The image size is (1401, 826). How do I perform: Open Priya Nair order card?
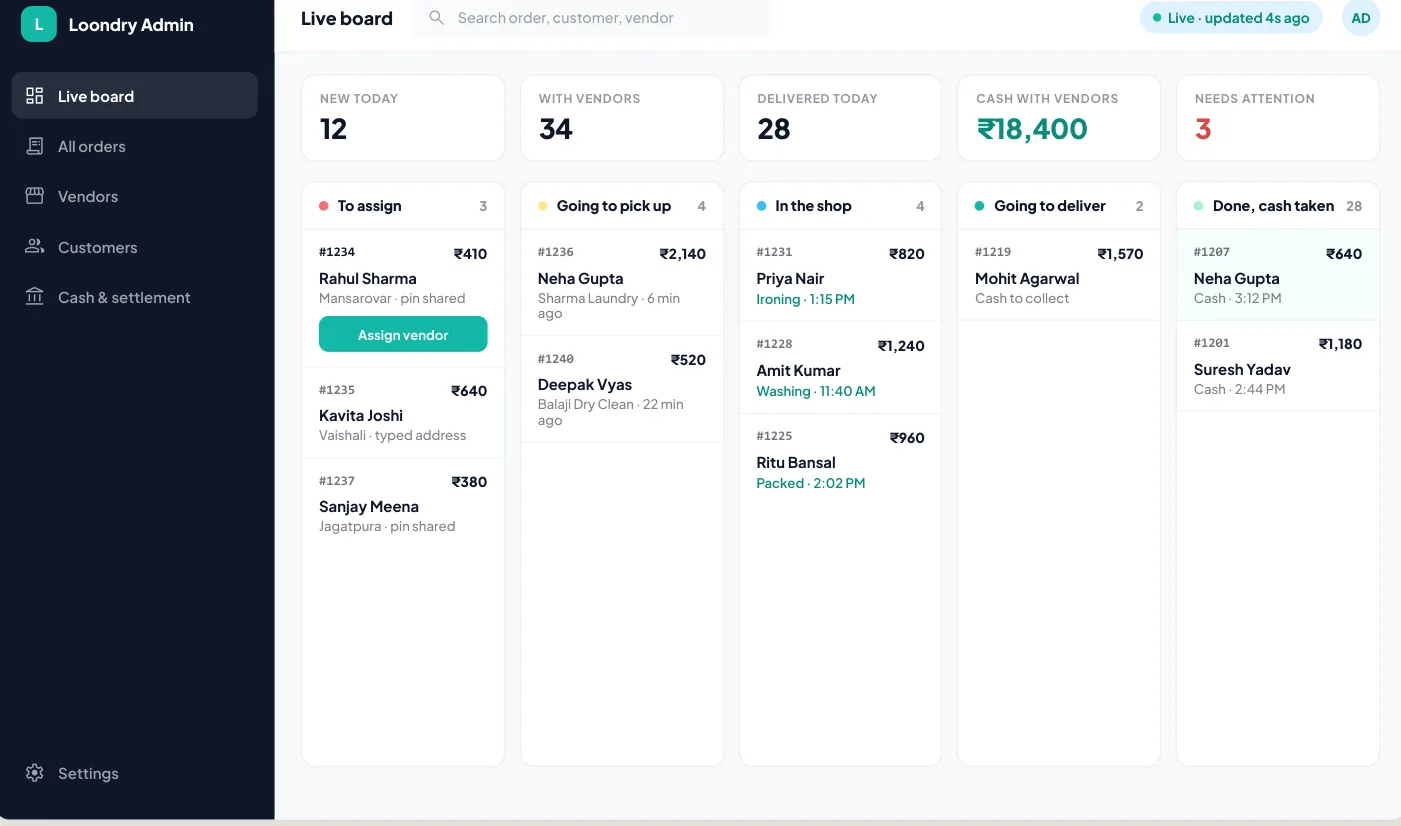[841, 276]
